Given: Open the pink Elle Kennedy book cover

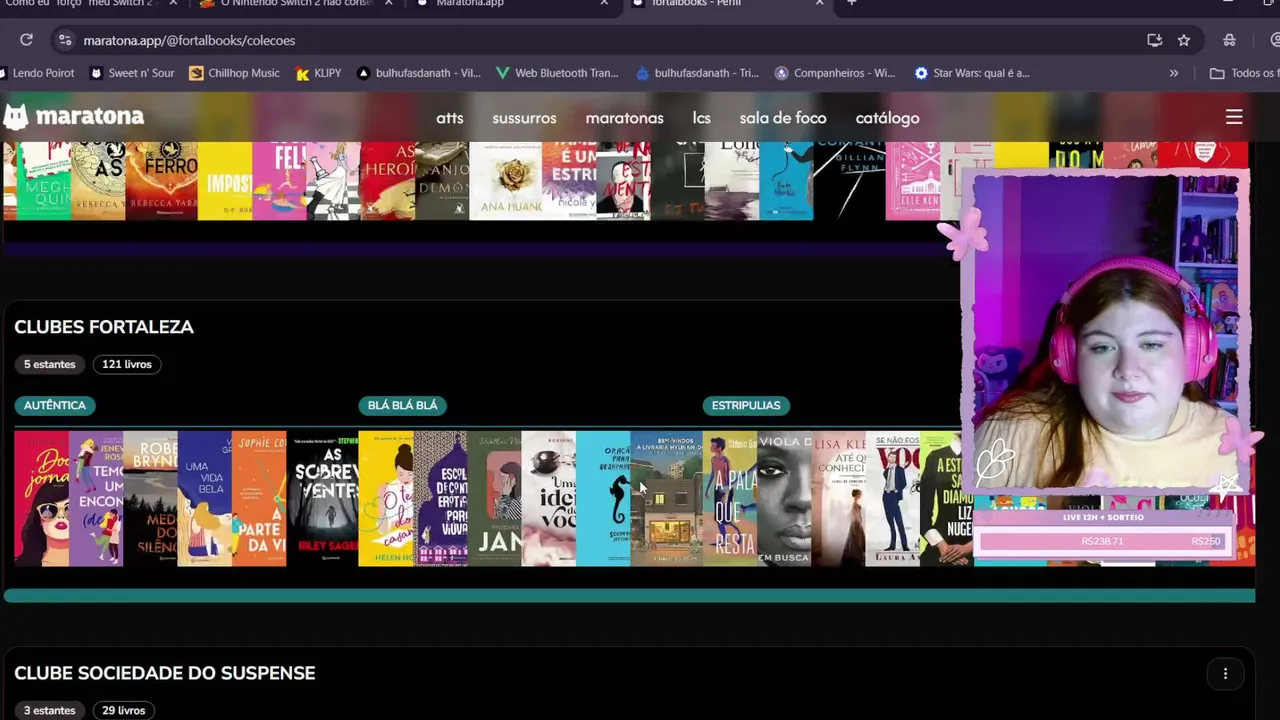Looking at the screenshot, I should 913,181.
